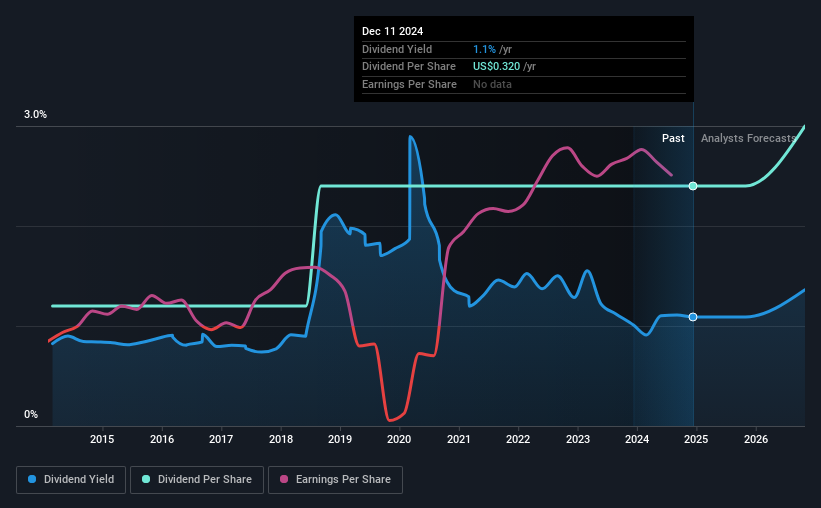Toggle the Dividend Yield legend button
The height and width of the screenshot is (508, 821).
coord(71,480)
